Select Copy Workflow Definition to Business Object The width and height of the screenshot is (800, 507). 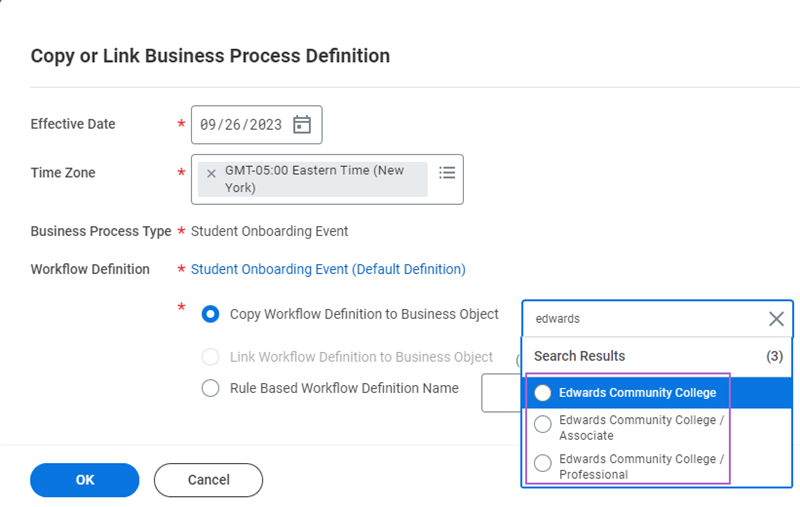(x=210, y=314)
